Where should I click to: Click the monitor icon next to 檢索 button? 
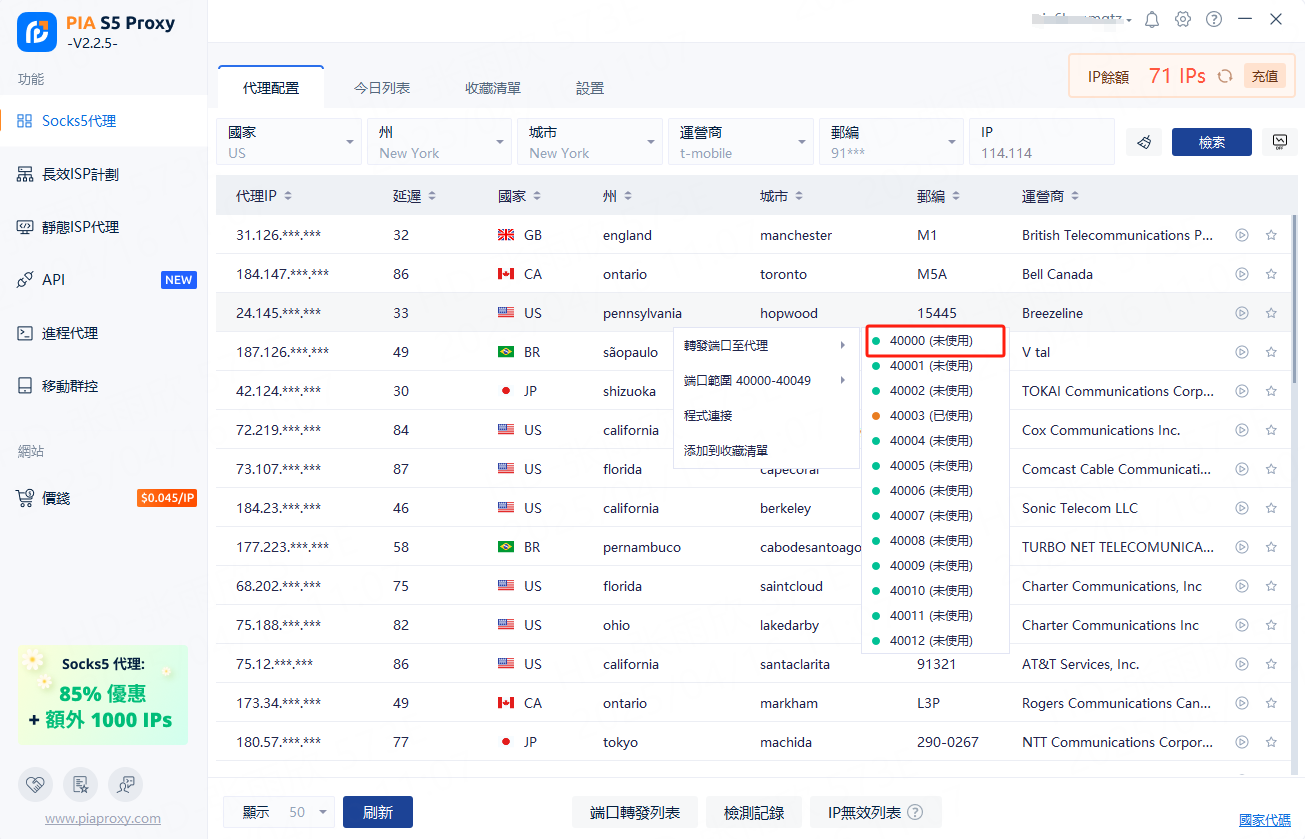[1279, 142]
